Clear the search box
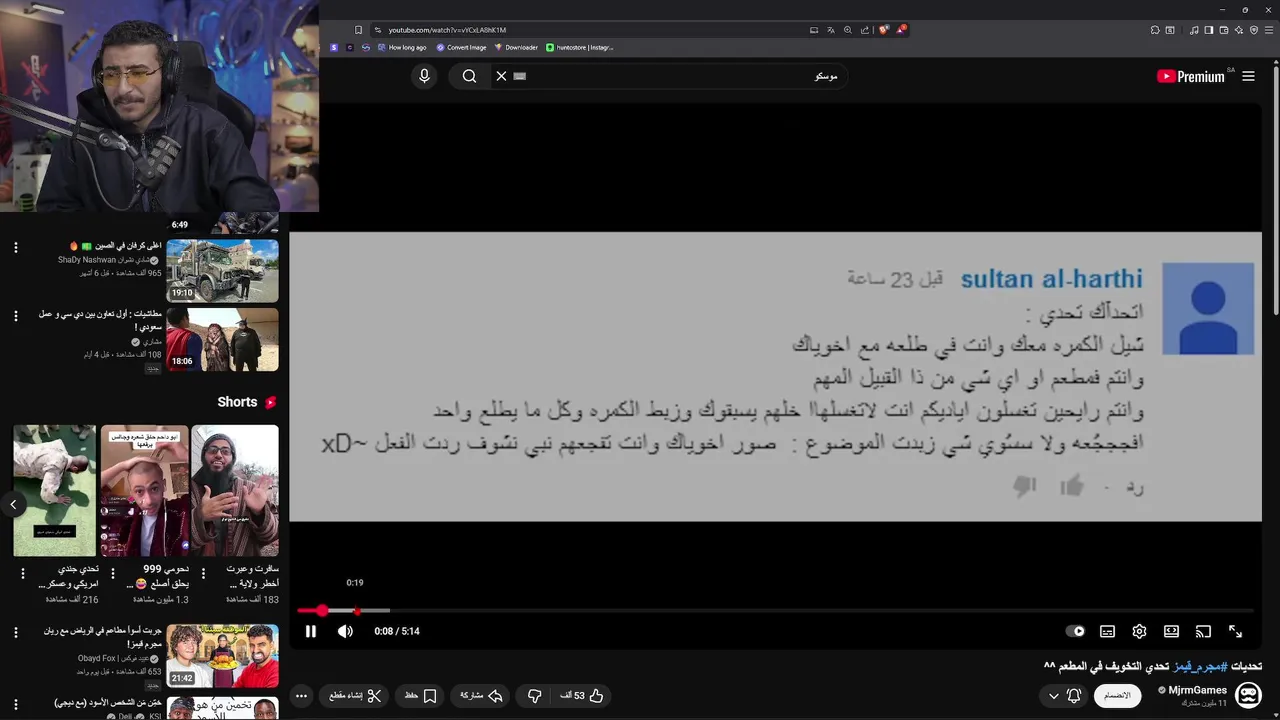Image resolution: width=1280 pixels, height=720 pixels. tap(501, 76)
